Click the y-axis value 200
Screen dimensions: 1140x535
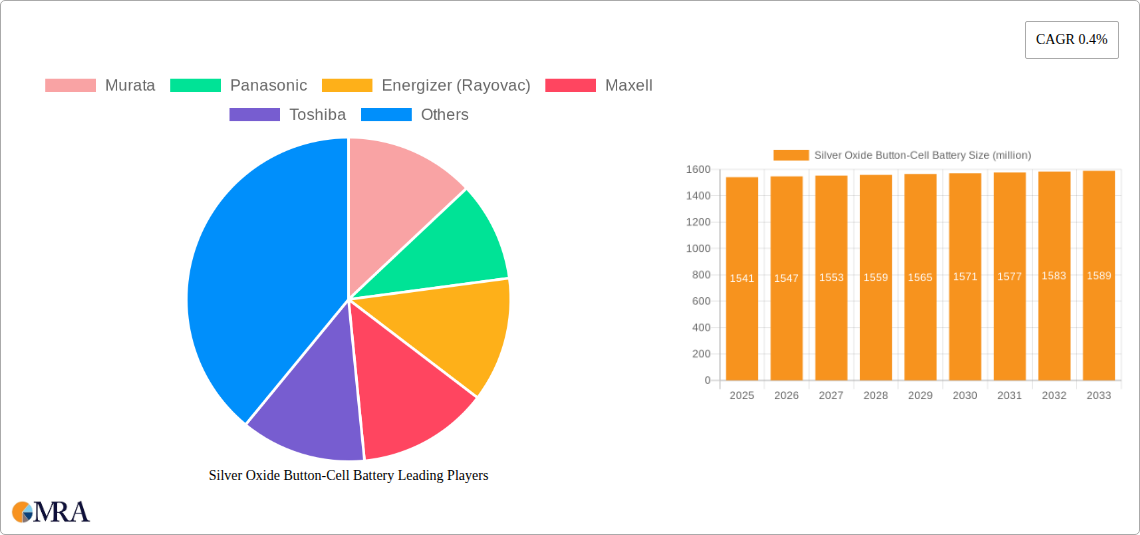point(701,354)
